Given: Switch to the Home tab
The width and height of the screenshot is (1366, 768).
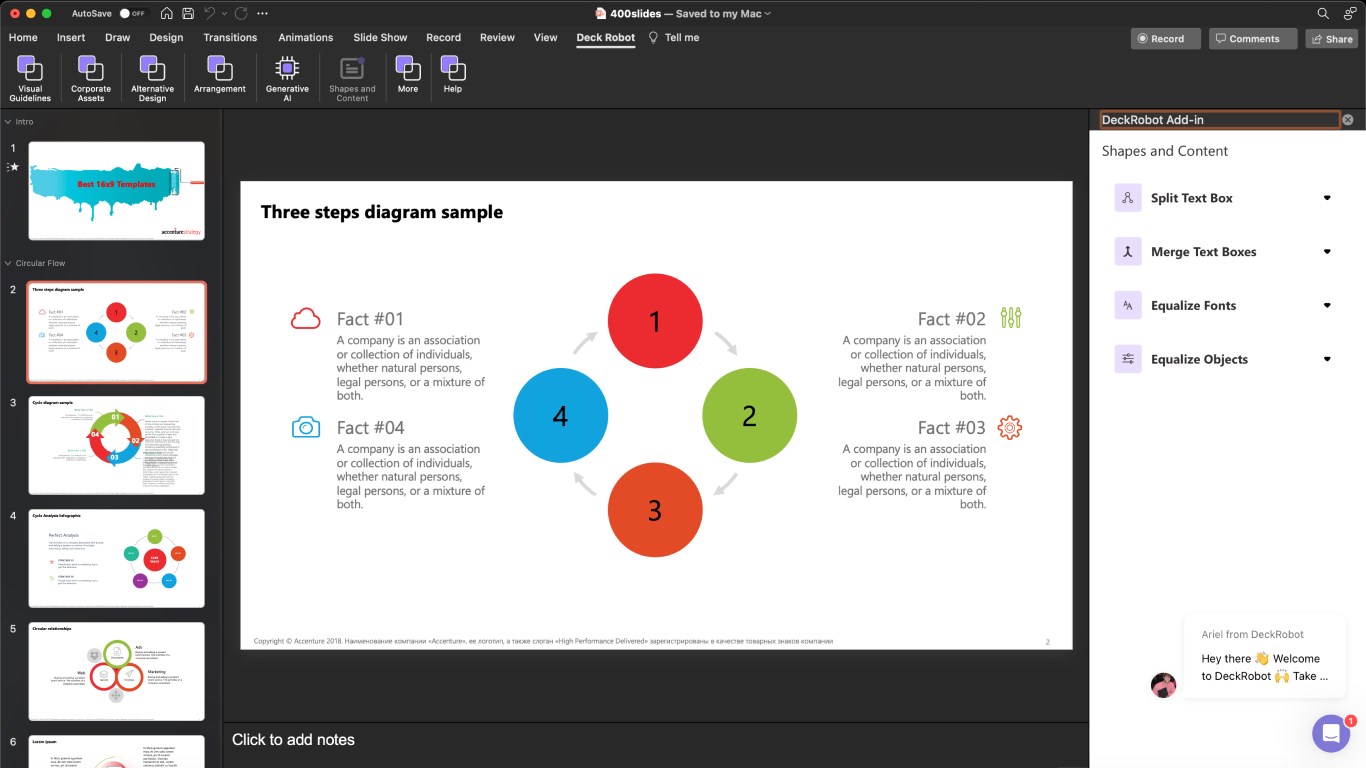Looking at the screenshot, I should (x=23, y=37).
